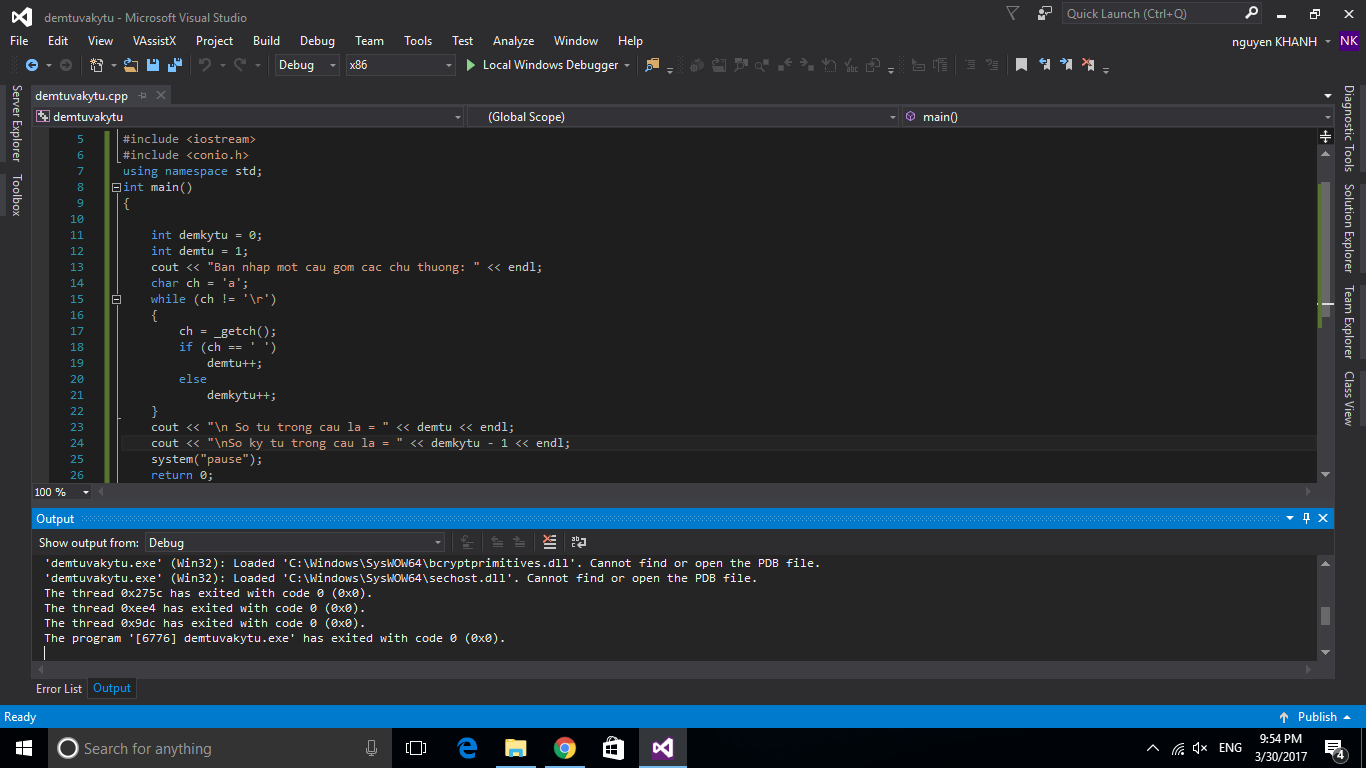
Task: Open the feedback icon in the title bar
Action: tap(1045, 14)
